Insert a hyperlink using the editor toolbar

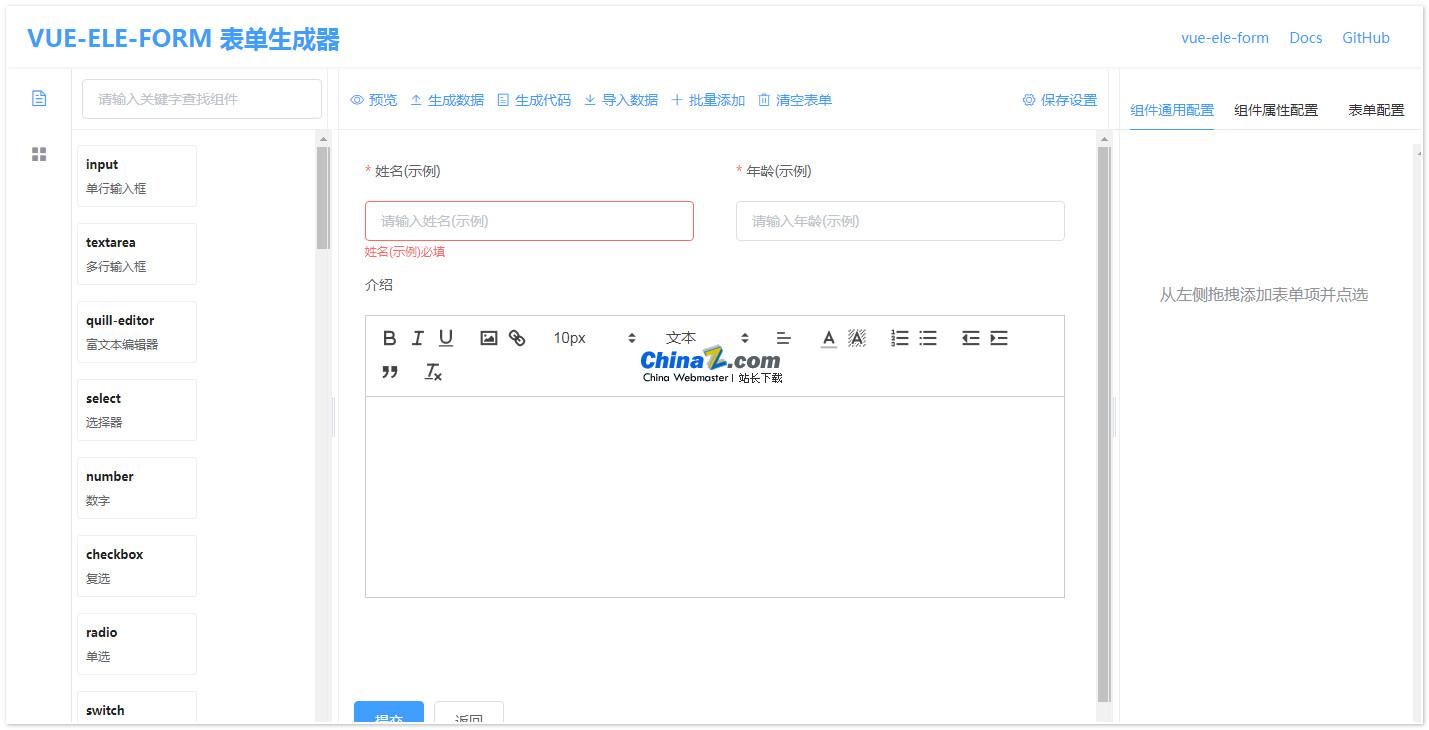pyautogui.click(x=517, y=338)
